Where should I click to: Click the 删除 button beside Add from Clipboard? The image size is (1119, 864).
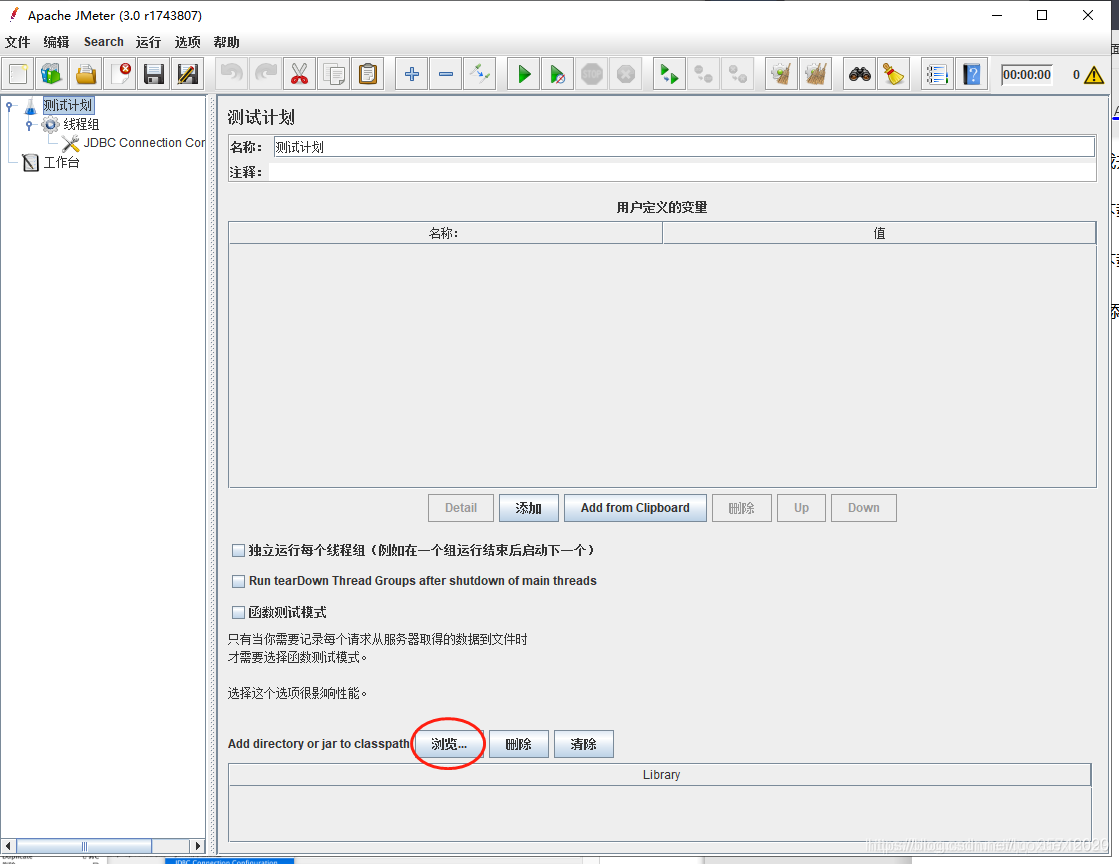741,508
